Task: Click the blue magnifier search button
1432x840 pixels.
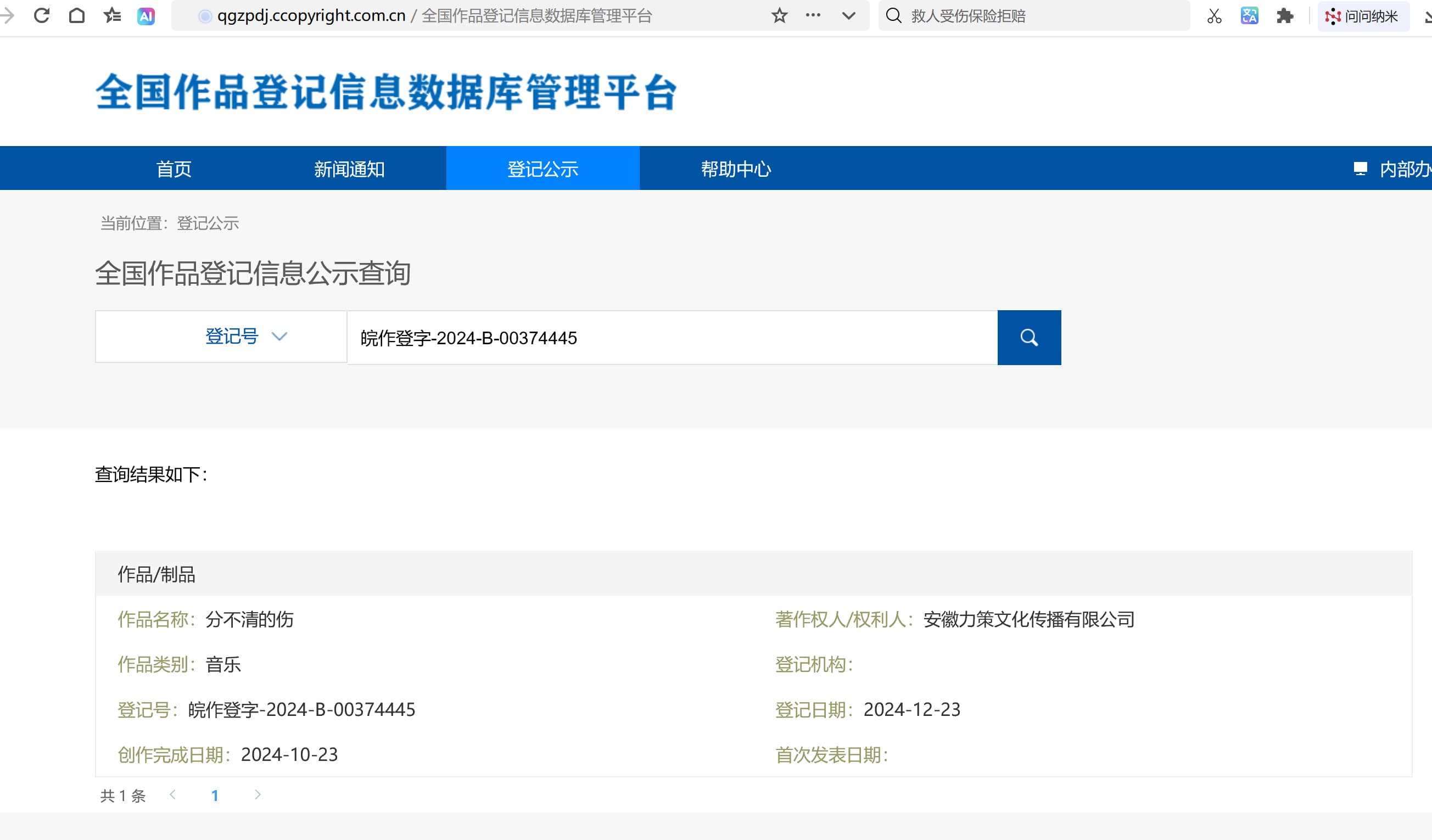Action: point(1028,338)
